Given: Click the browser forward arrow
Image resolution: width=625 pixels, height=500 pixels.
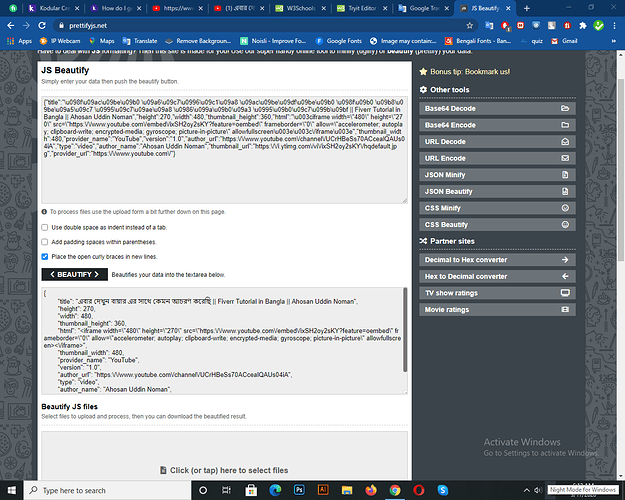Looking at the screenshot, I should [x=26, y=26].
